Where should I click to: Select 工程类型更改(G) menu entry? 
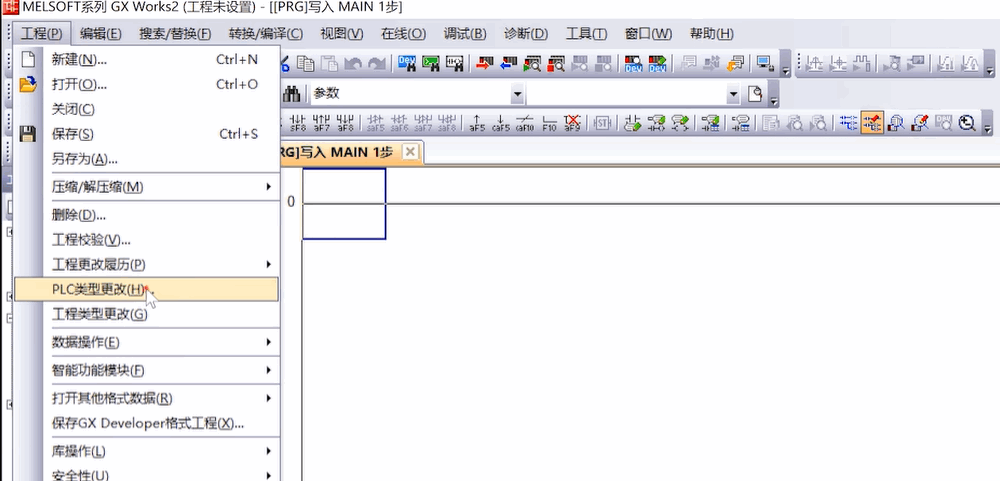point(147,314)
